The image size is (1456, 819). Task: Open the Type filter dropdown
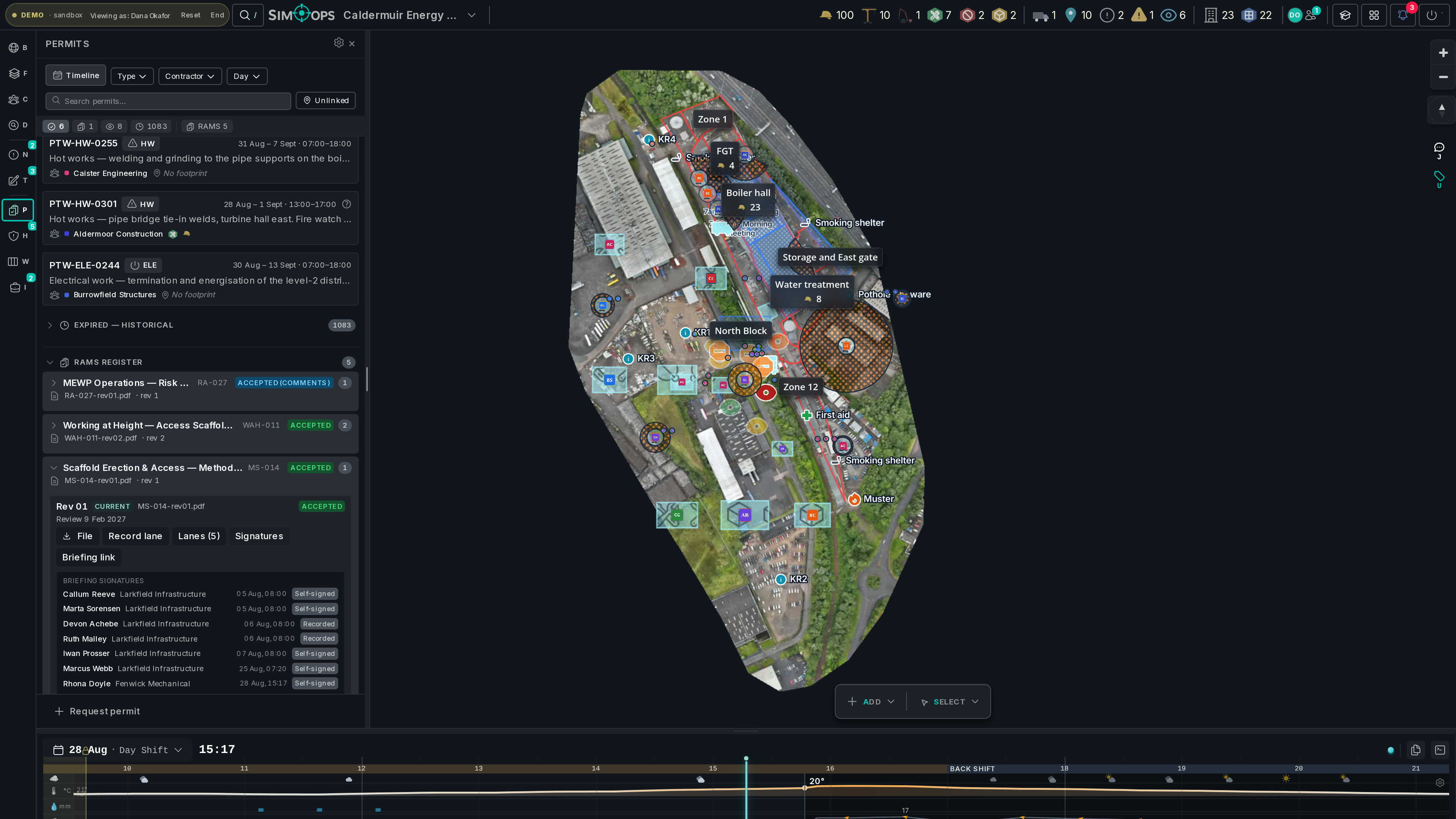click(x=132, y=76)
